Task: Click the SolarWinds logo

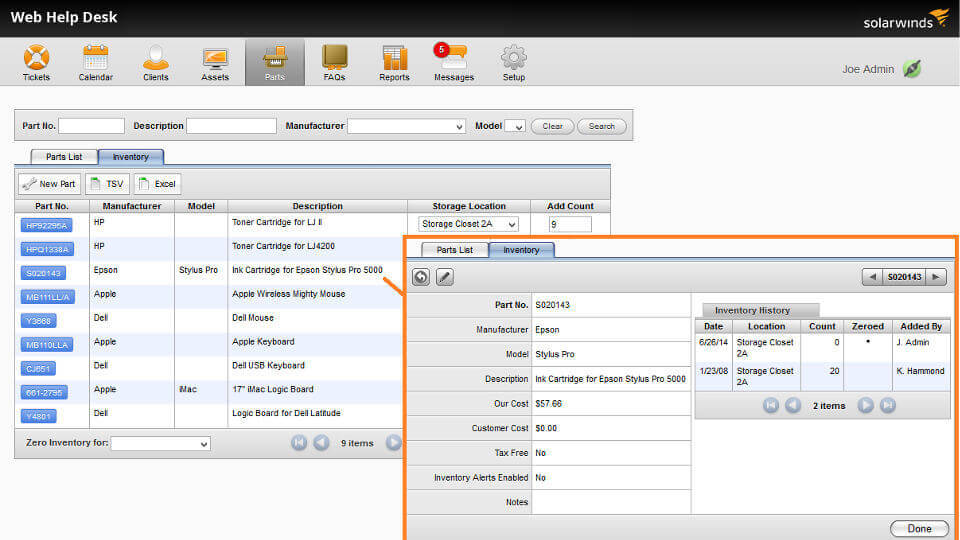Action: tap(906, 20)
